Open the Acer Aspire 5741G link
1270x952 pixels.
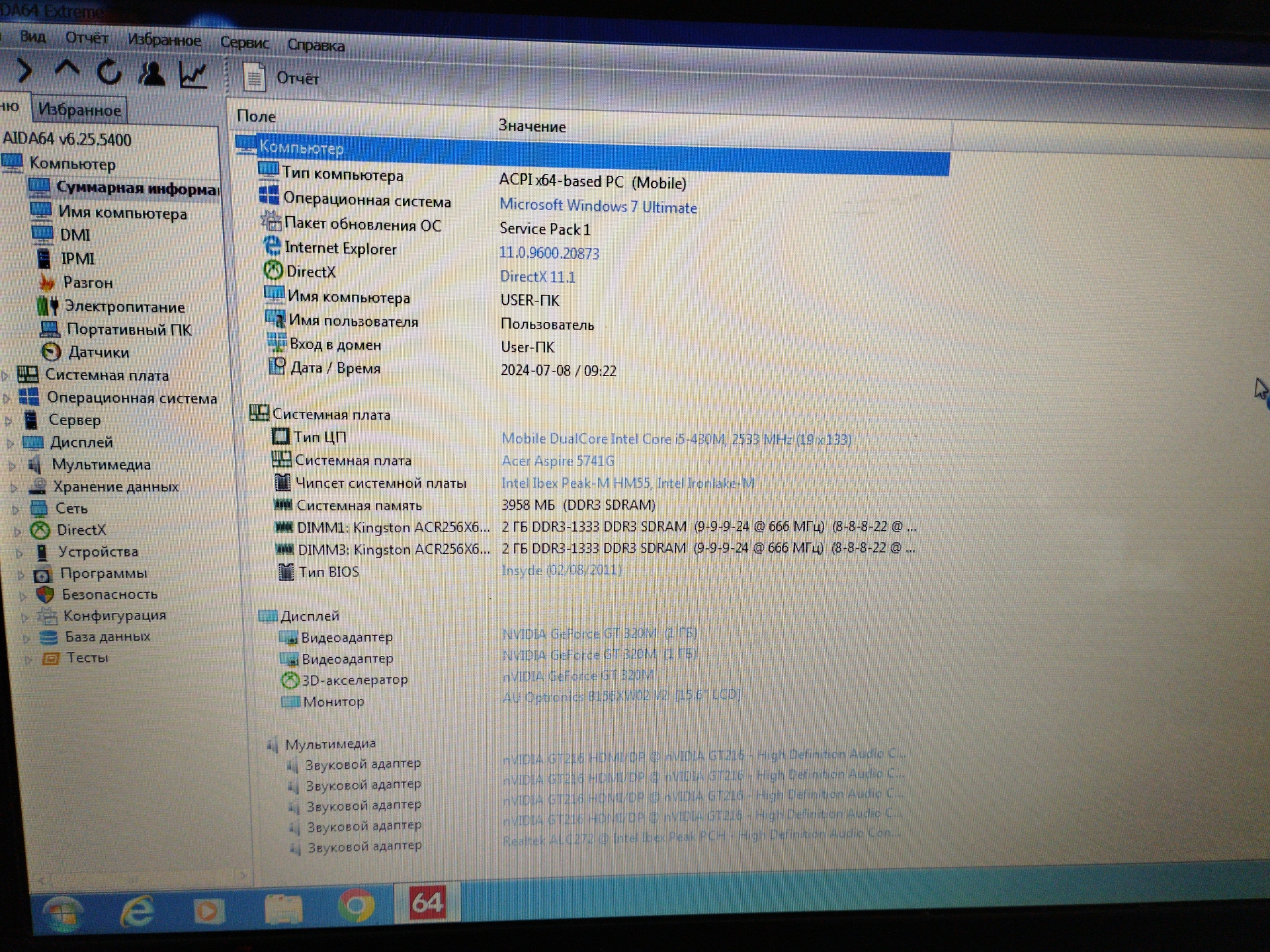click(558, 461)
